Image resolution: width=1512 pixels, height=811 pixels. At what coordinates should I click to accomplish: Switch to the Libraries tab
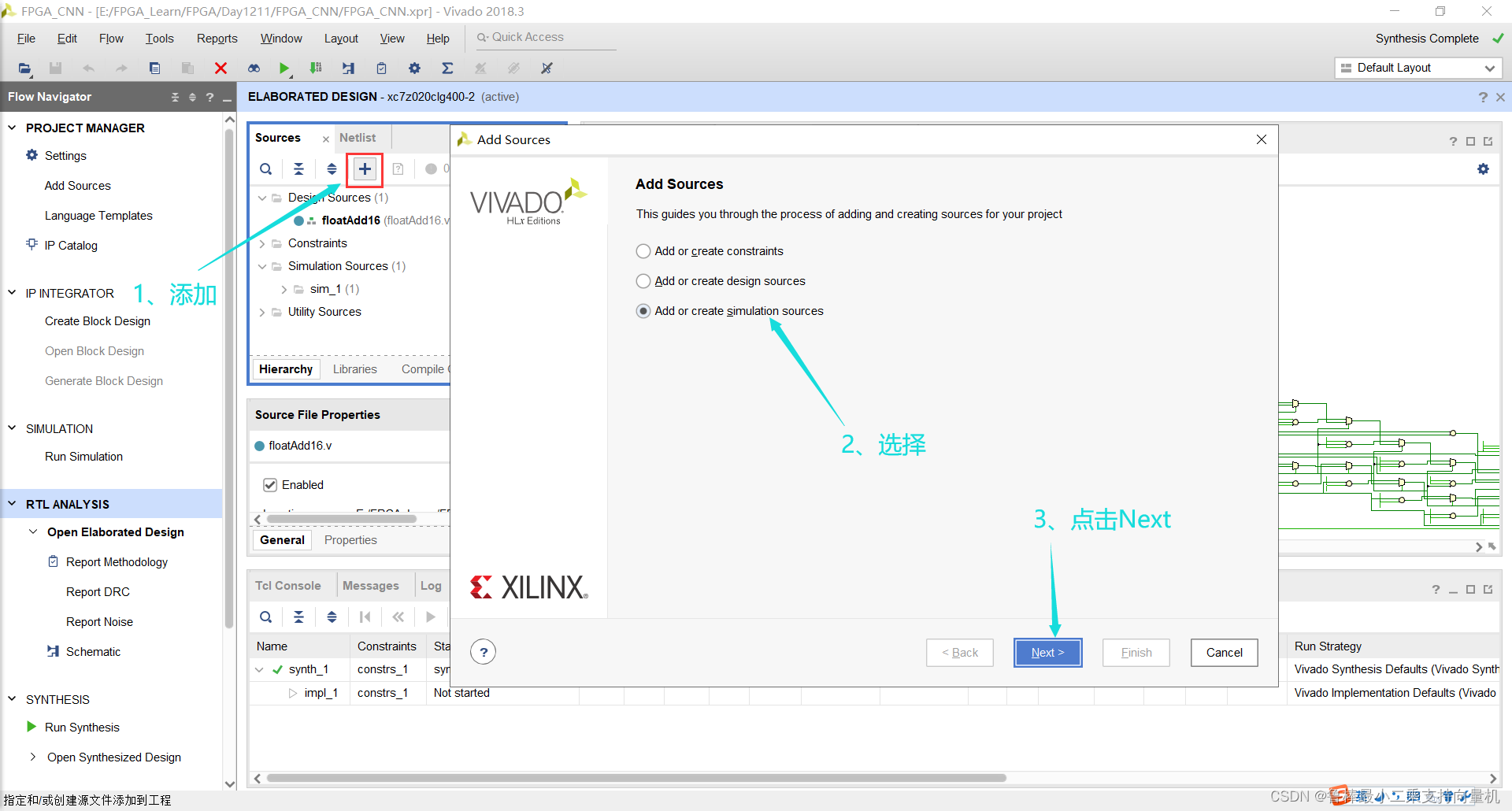[x=354, y=369]
